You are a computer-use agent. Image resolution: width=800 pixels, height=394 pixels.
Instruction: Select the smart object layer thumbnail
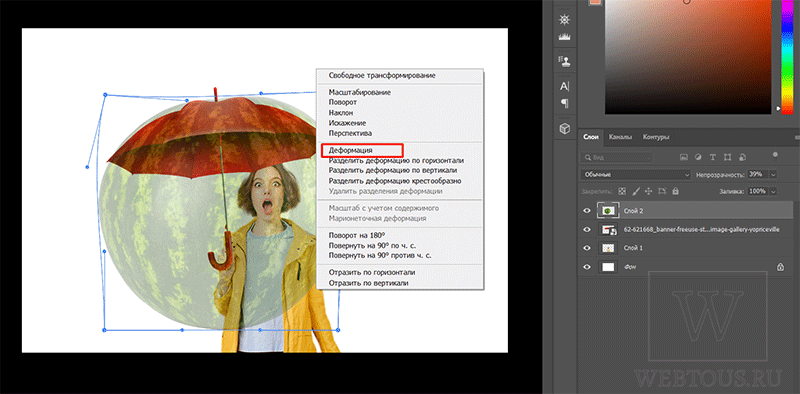tap(608, 230)
